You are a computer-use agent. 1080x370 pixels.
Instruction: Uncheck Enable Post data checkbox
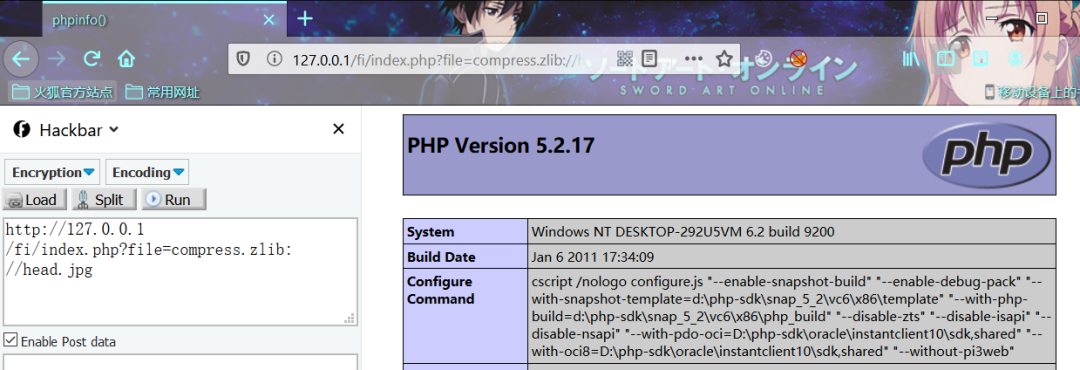[10, 340]
